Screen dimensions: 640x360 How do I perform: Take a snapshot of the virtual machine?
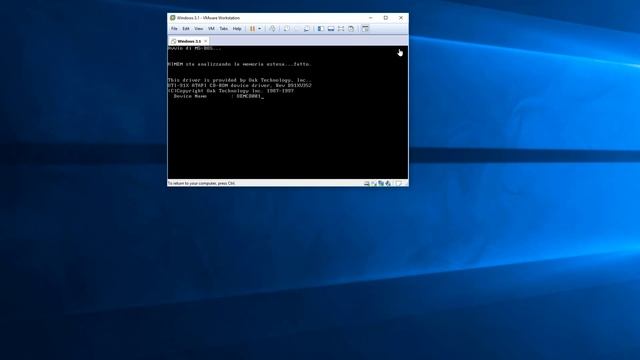tap(287, 29)
